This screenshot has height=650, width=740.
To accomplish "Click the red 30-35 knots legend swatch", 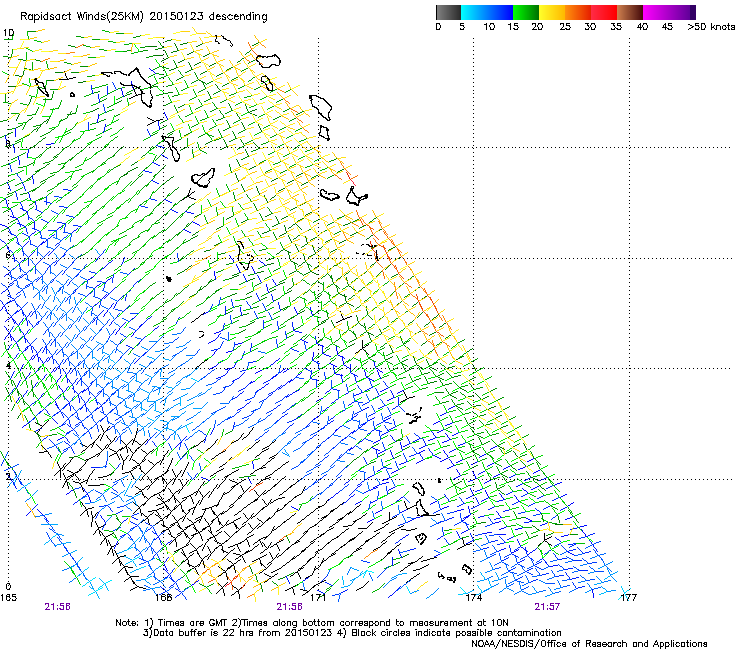I will pyautogui.click(x=604, y=12).
